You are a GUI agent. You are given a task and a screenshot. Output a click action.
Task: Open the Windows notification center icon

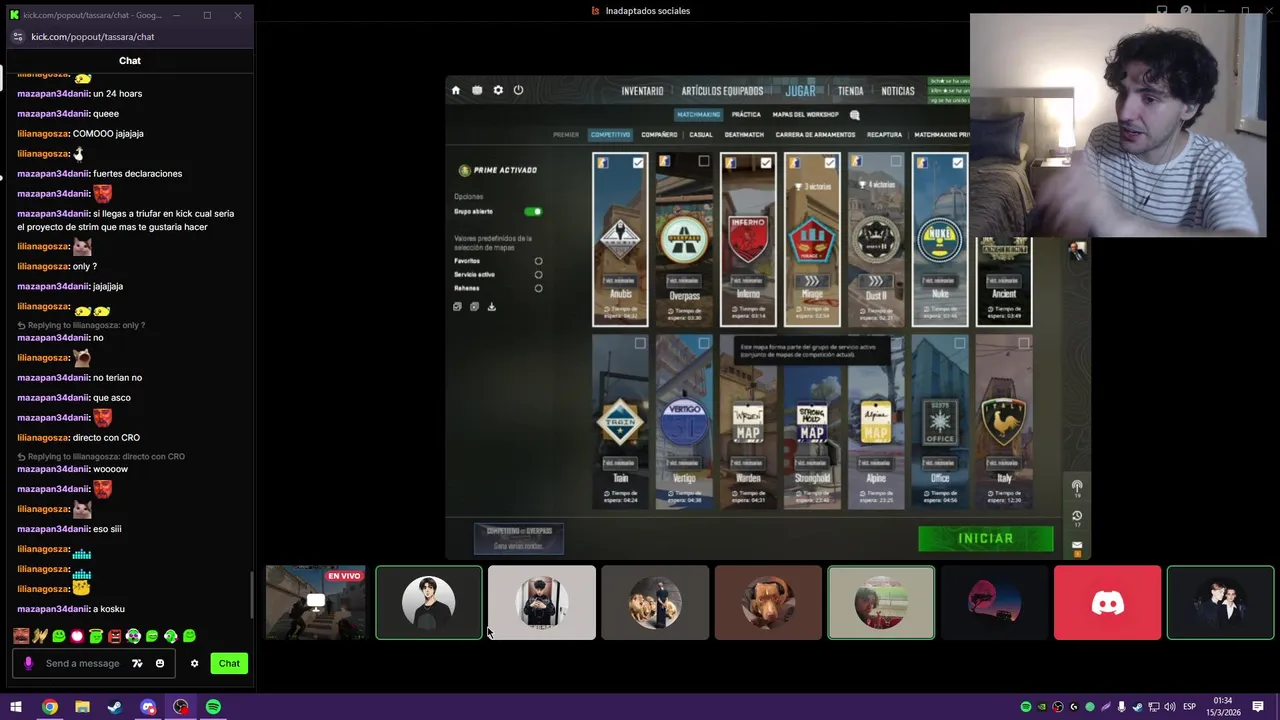[x=1258, y=707]
